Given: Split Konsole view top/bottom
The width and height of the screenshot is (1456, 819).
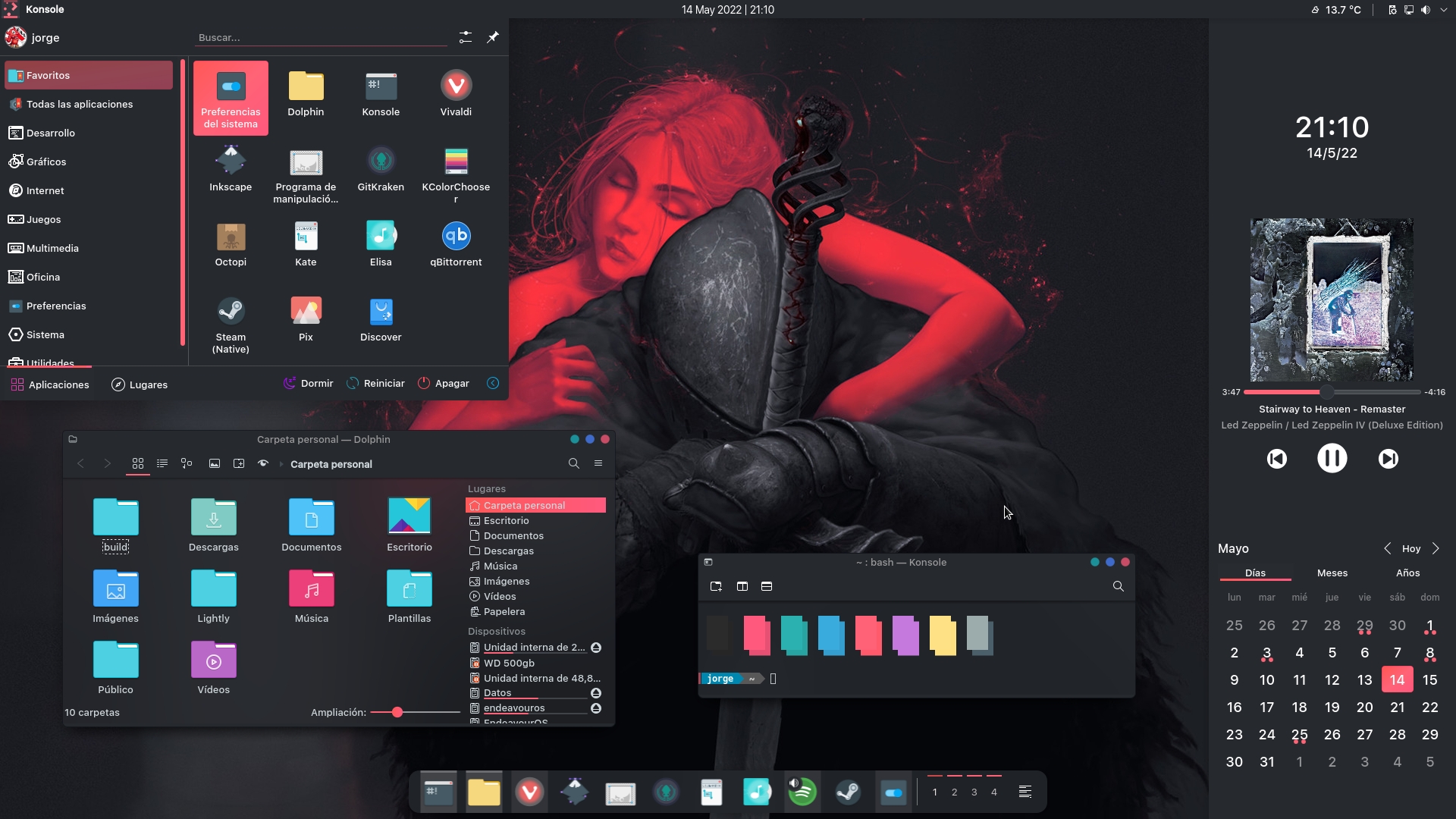Looking at the screenshot, I should (767, 586).
